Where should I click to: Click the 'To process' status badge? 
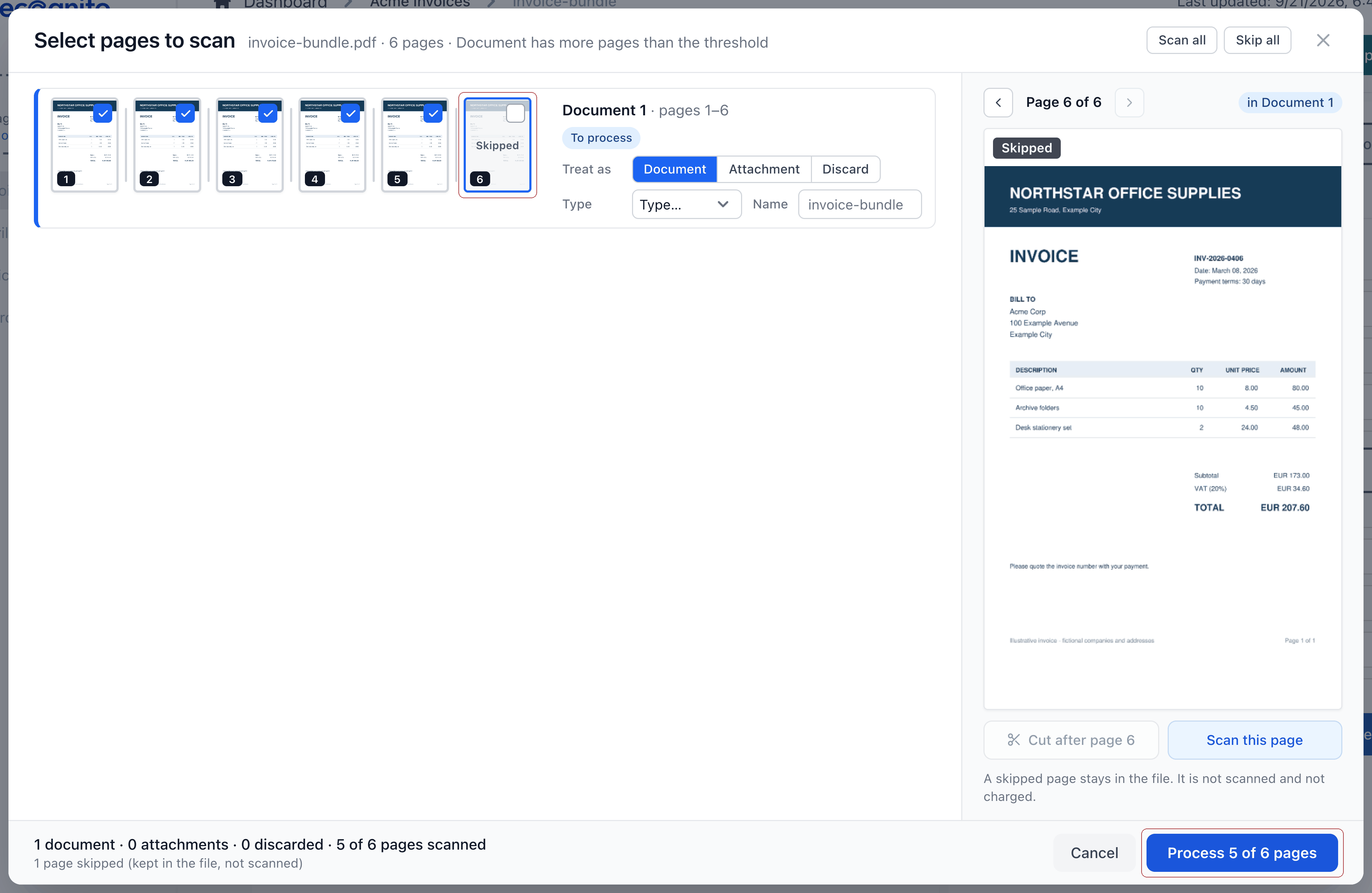[601, 138]
